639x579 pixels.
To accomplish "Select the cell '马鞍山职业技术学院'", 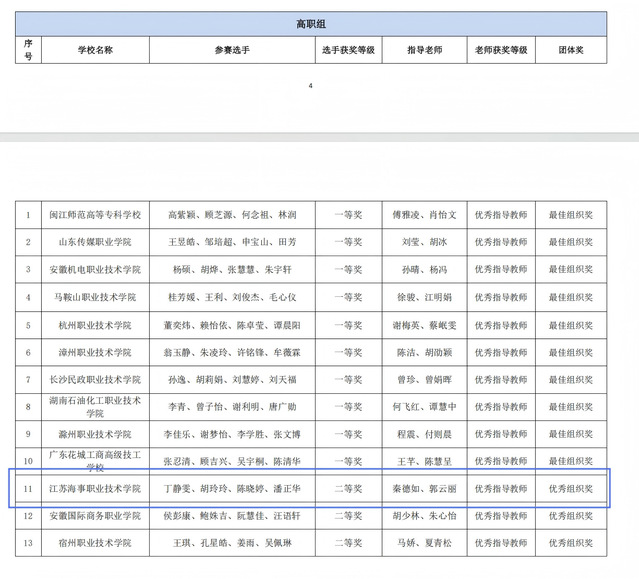I will [x=95, y=297].
